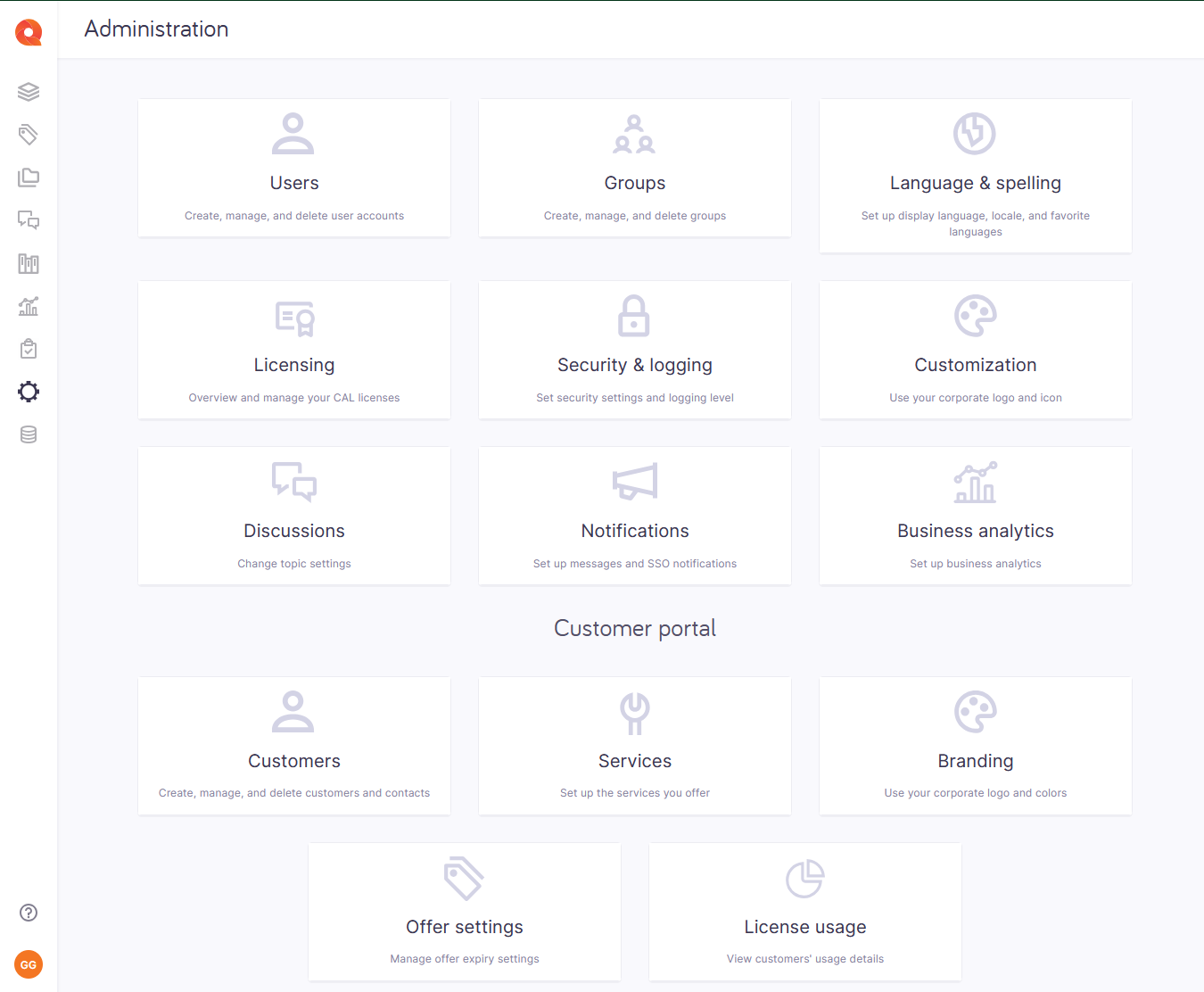Open discussions via the speech bubbles sidebar icon

click(x=28, y=220)
